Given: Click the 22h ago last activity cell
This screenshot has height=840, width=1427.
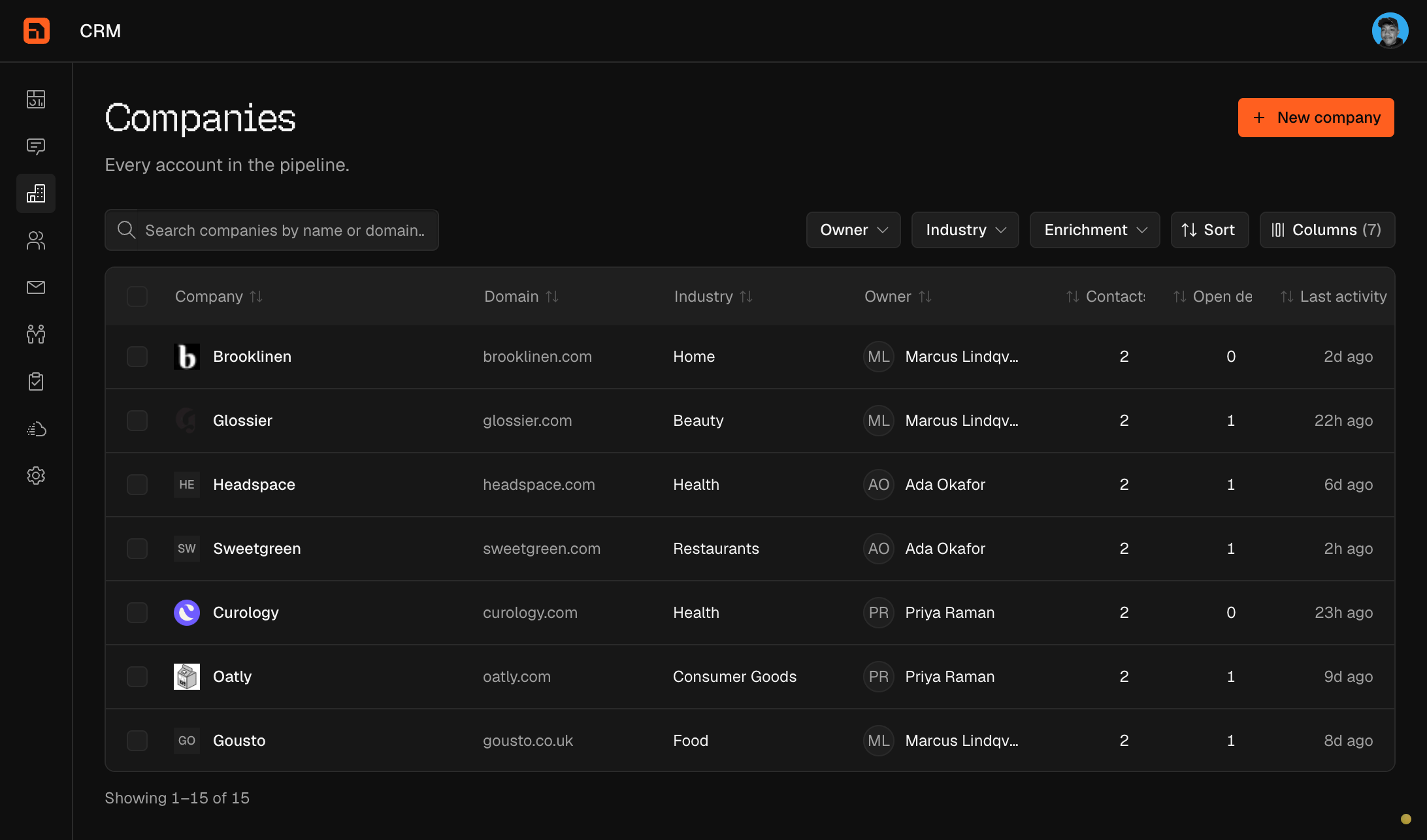Looking at the screenshot, I should (1343, 421).
